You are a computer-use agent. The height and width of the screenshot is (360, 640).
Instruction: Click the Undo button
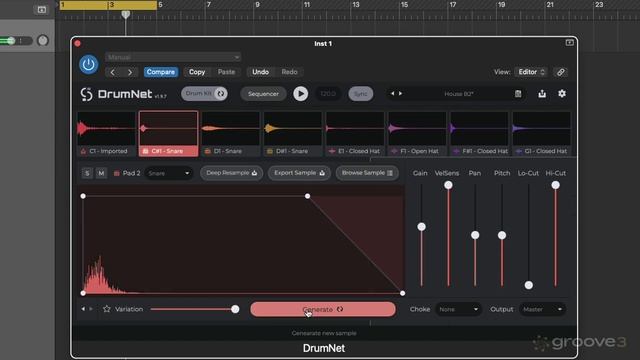(x=260, y=72)
